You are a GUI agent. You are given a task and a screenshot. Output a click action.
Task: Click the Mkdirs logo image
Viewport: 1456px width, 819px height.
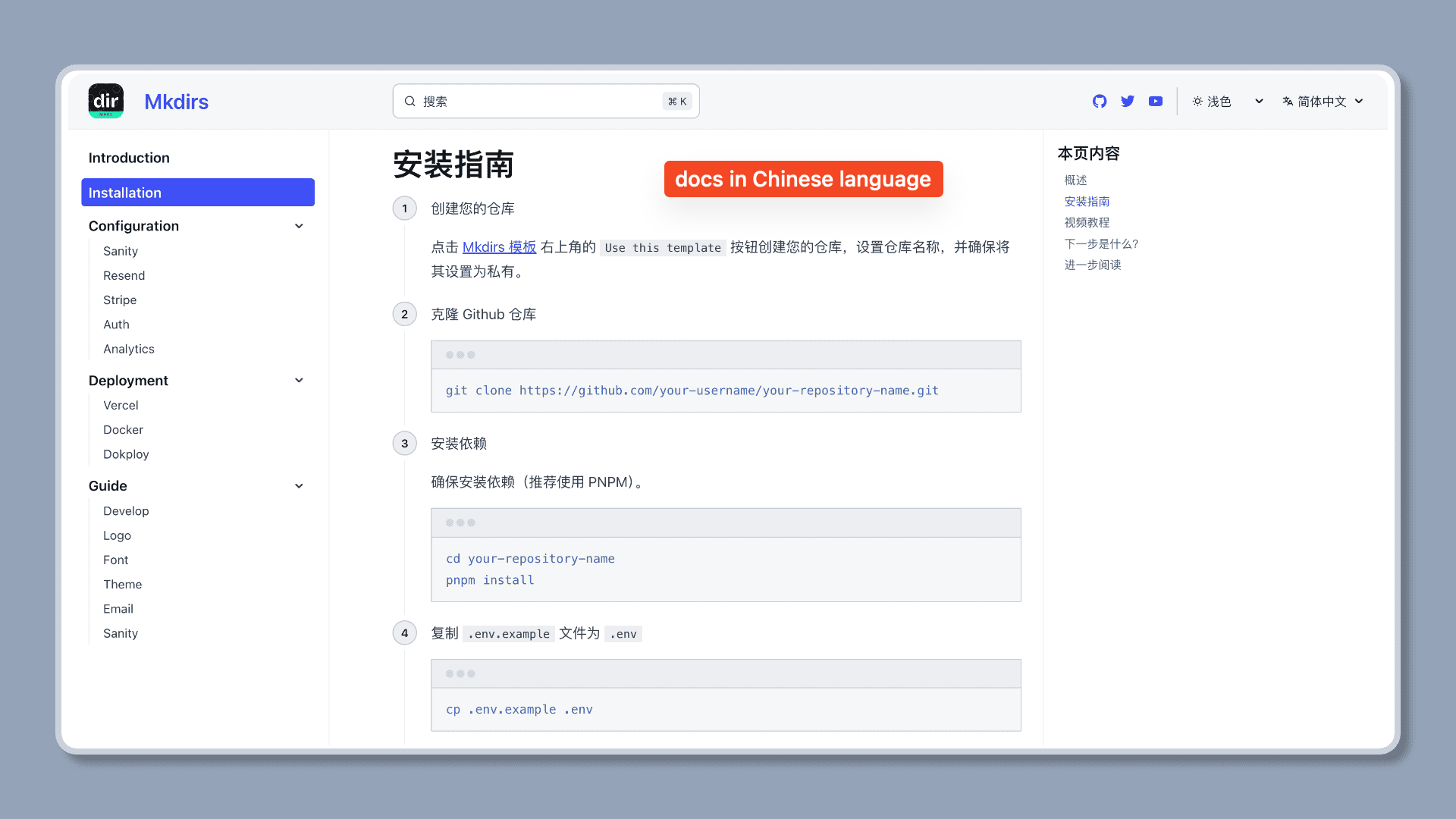(106, 101)
